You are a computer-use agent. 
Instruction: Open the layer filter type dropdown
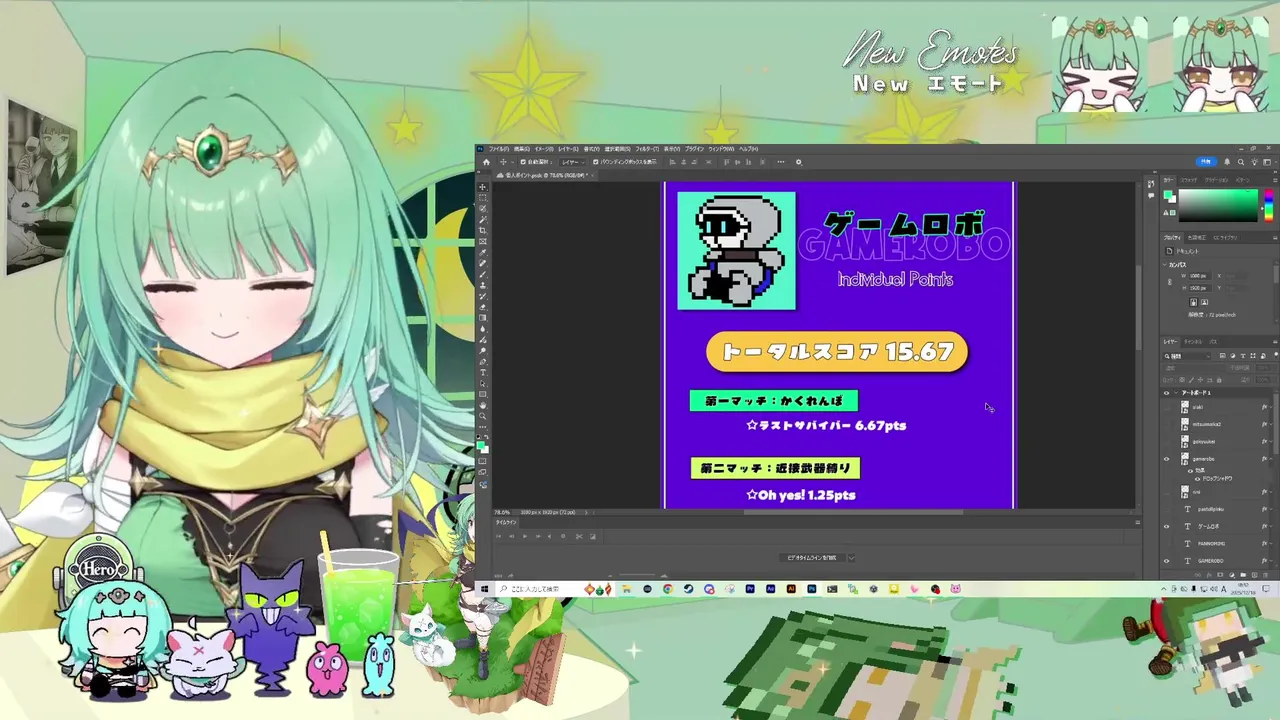[1187, 356]
